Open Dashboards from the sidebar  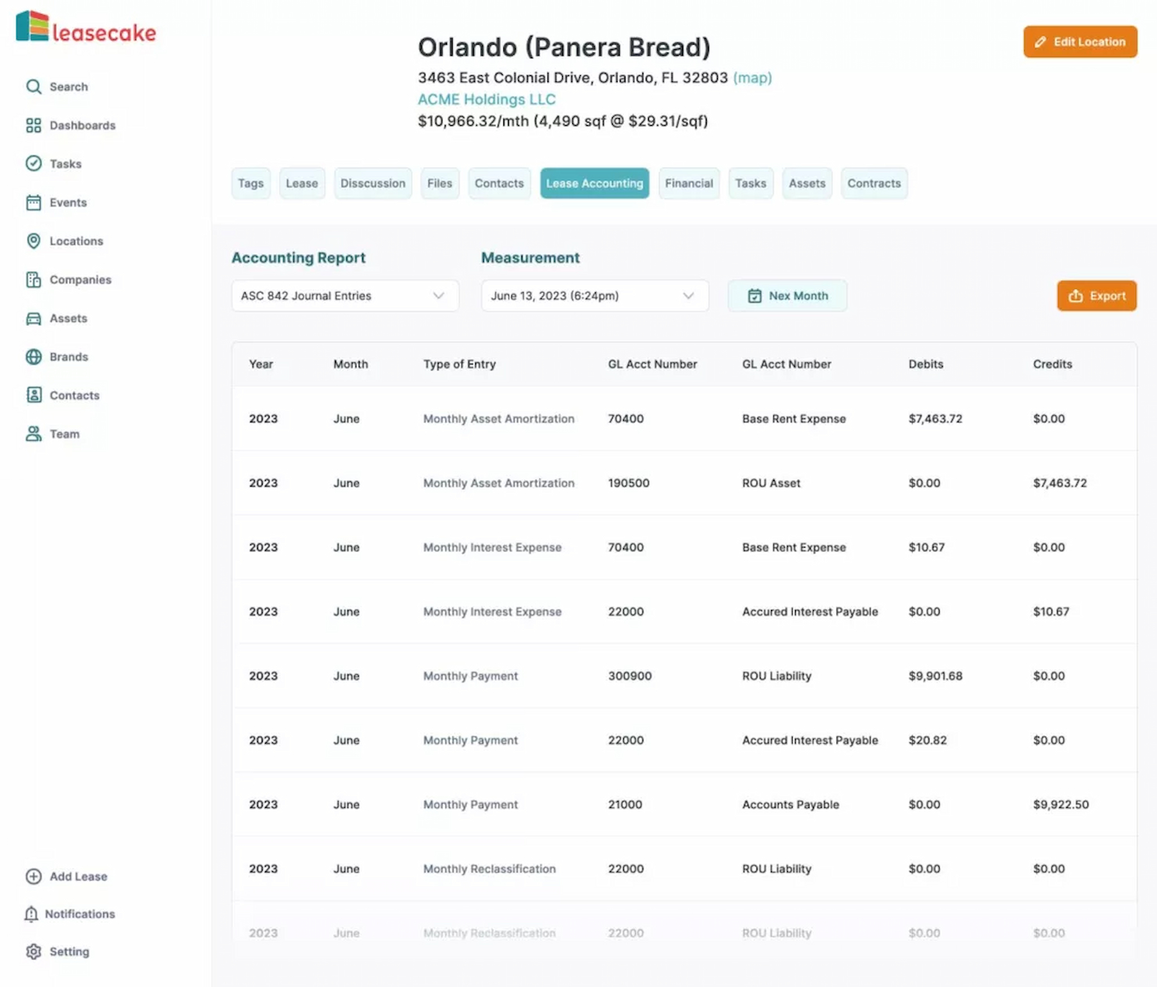point(33,124)
